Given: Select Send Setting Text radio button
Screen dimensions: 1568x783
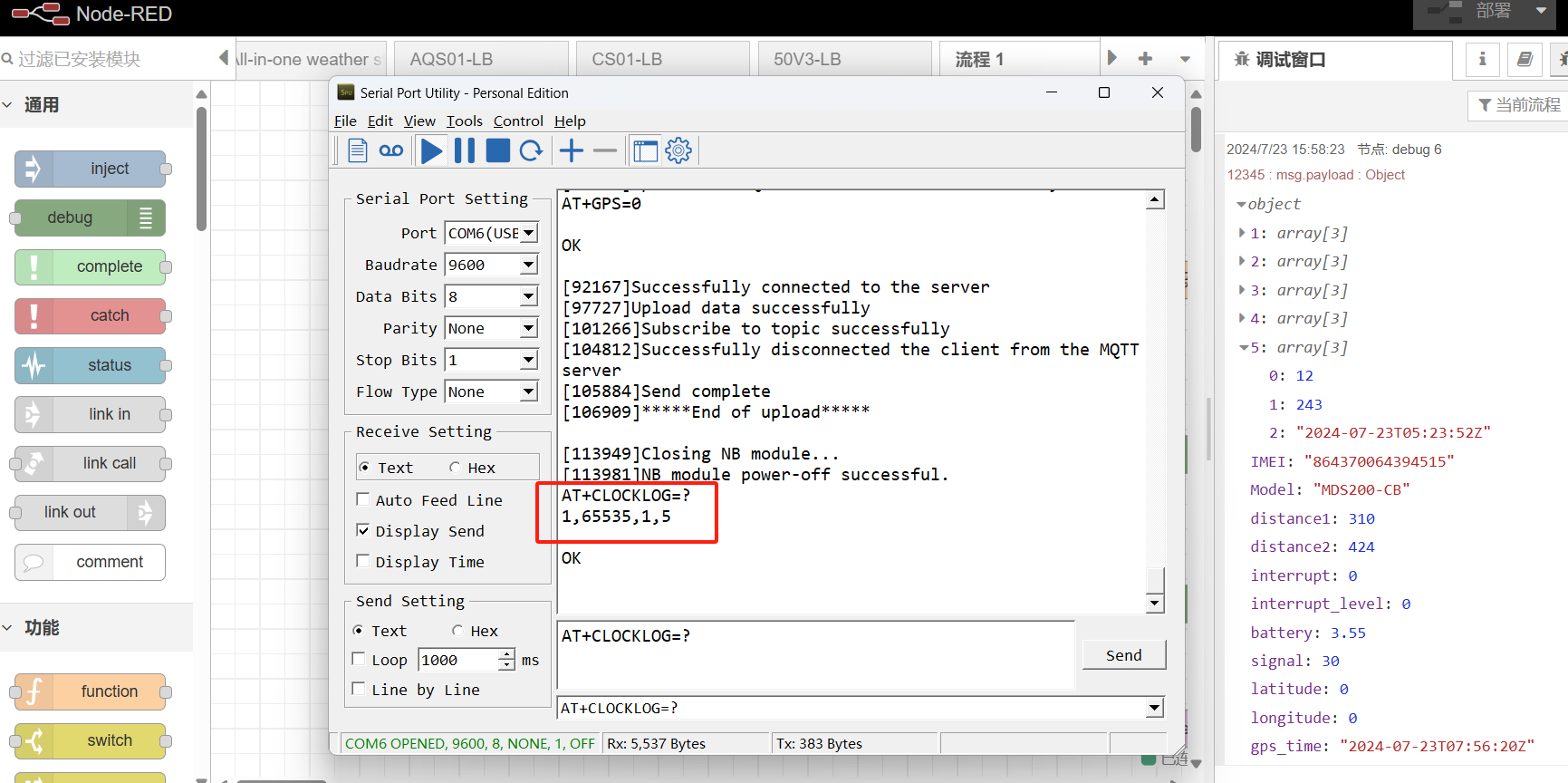Looking at the screenshot, I should pos(359,630).
